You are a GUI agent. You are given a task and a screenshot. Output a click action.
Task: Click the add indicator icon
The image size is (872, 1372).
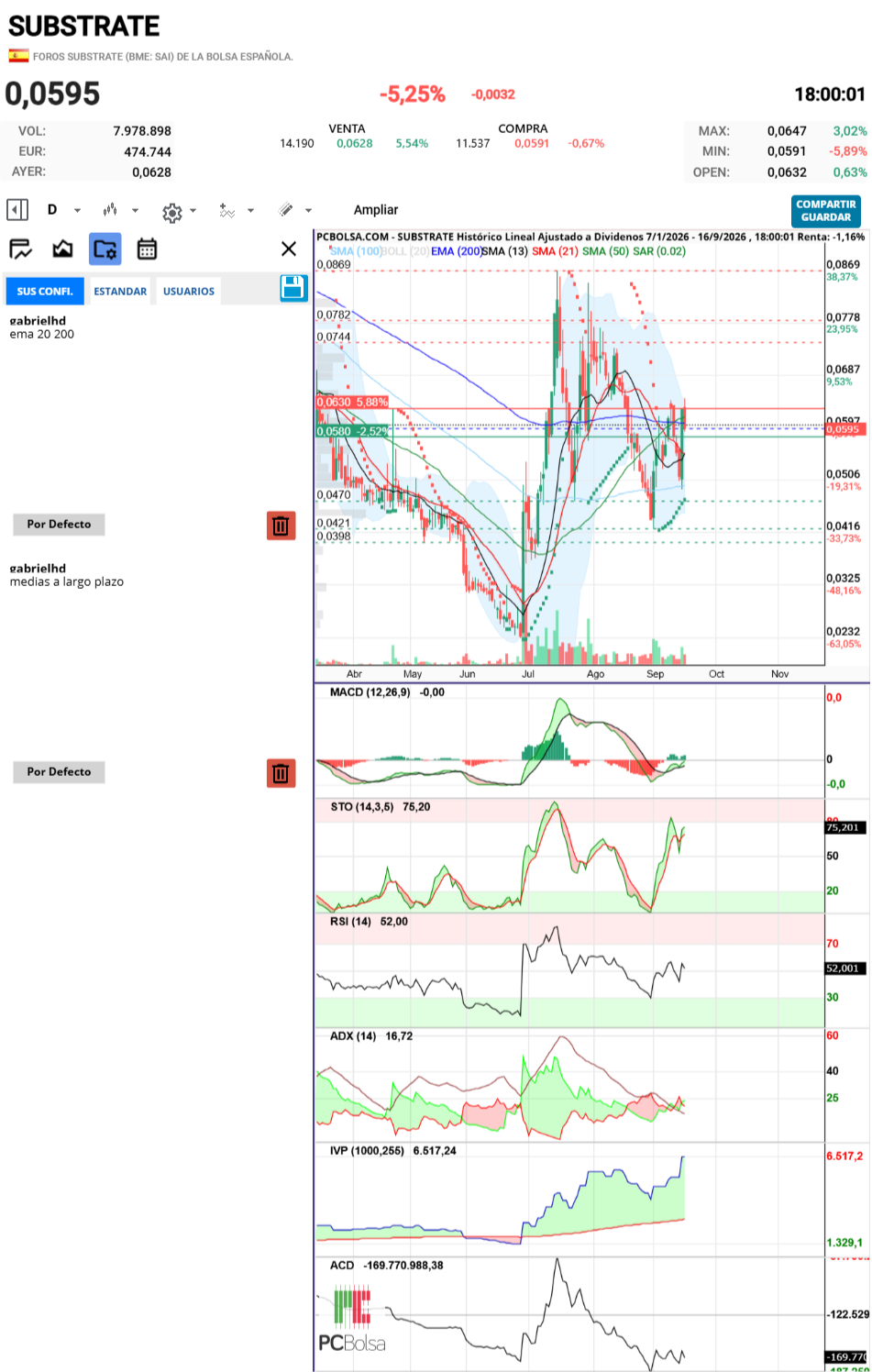pyautogui.click(x=226, y=210)
